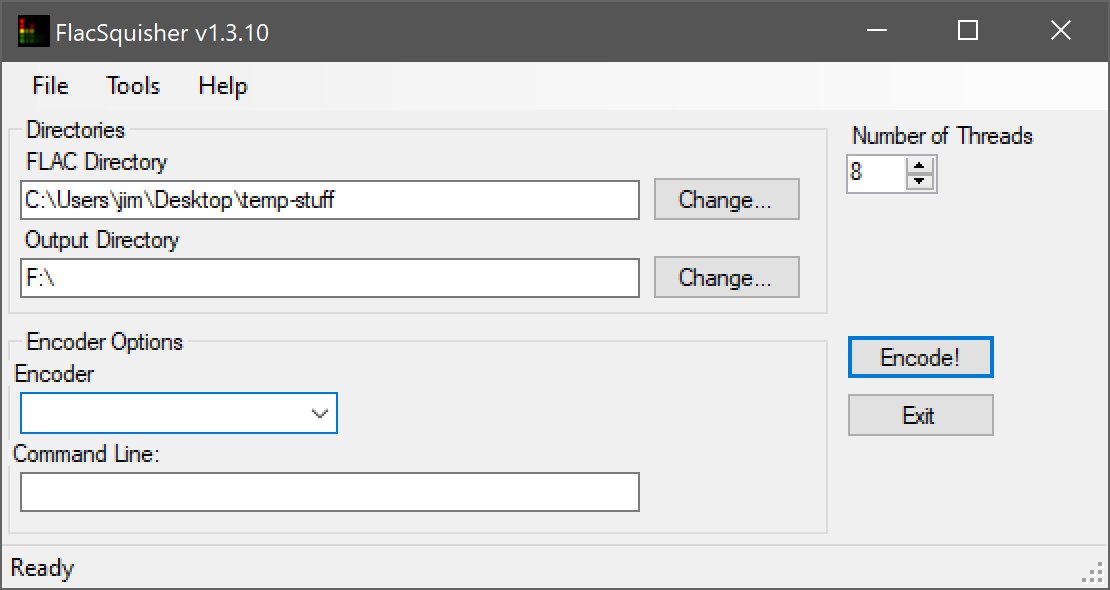Open the Tools menu
The width and height of the screenshot is (1110, 590).
133,86
